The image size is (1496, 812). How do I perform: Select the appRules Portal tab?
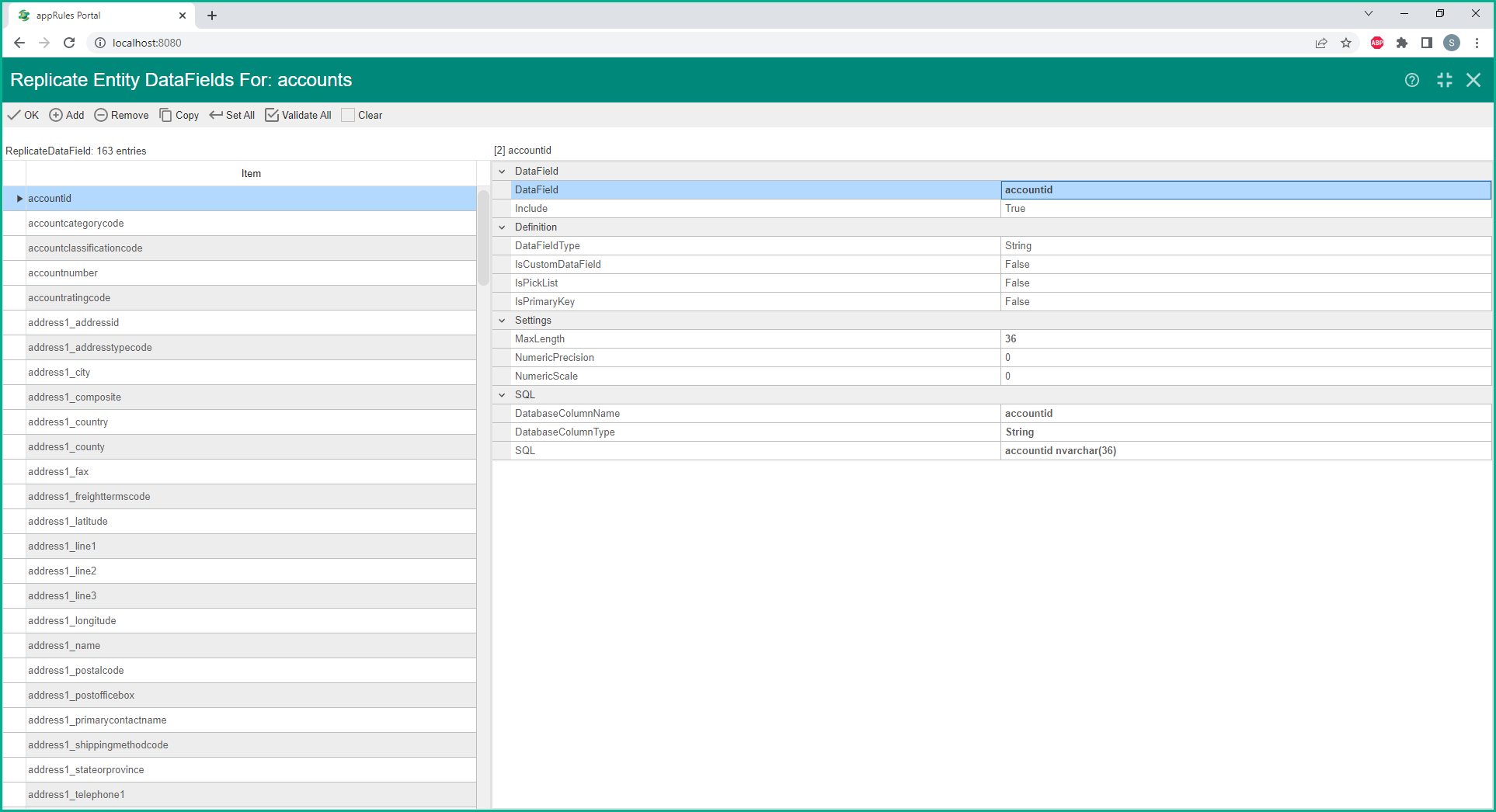click(101, 16)
